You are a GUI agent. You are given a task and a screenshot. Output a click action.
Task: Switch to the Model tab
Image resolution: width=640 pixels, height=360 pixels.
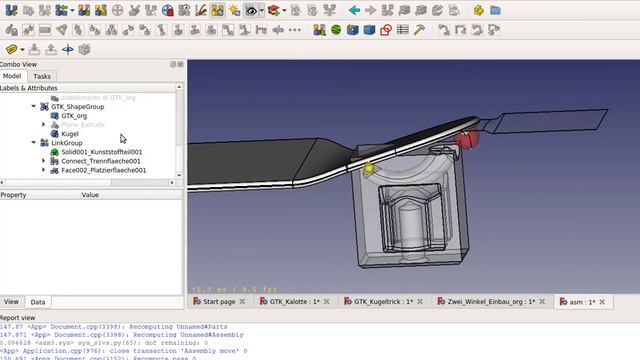12,76
